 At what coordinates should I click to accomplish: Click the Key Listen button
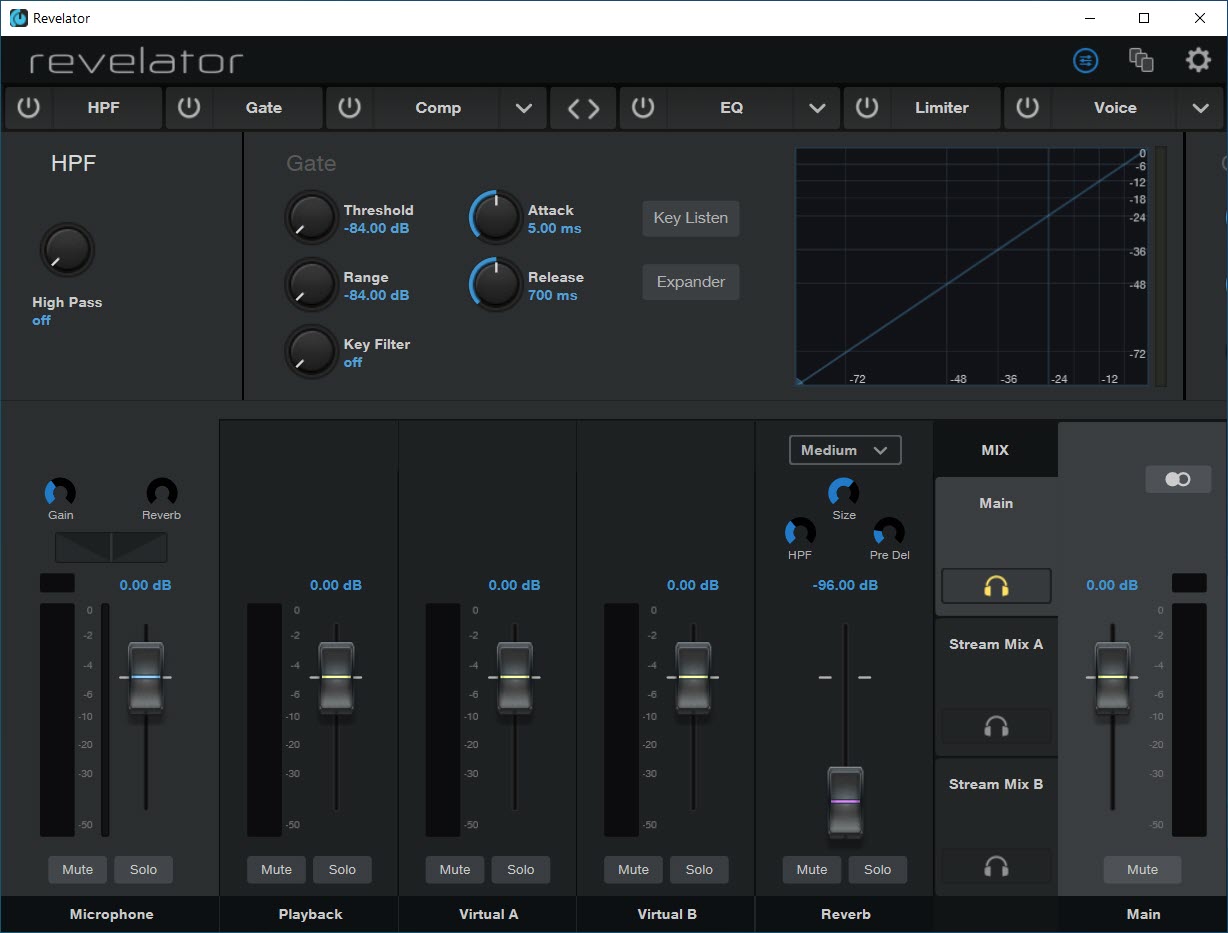click(x=691, y=218)
